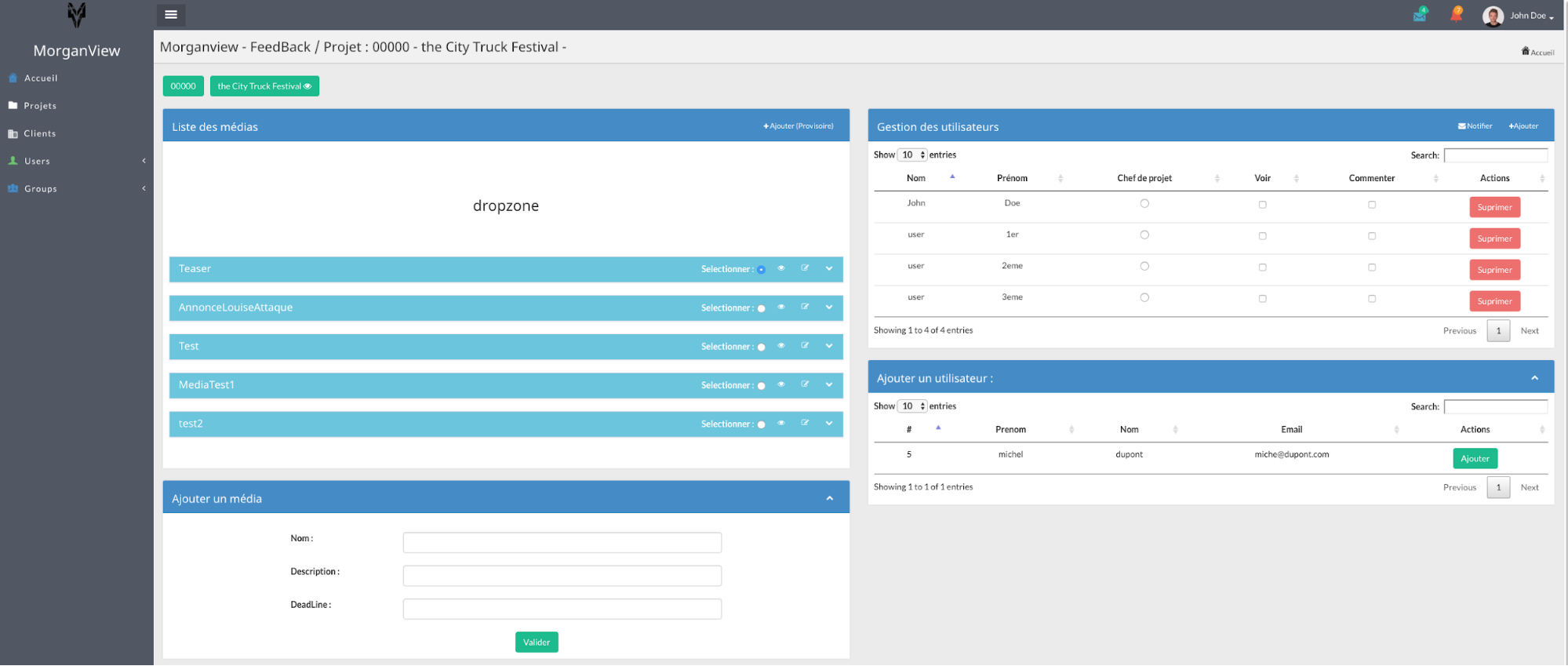Click the edit icon on Teaser row

[x=805, y=268]
